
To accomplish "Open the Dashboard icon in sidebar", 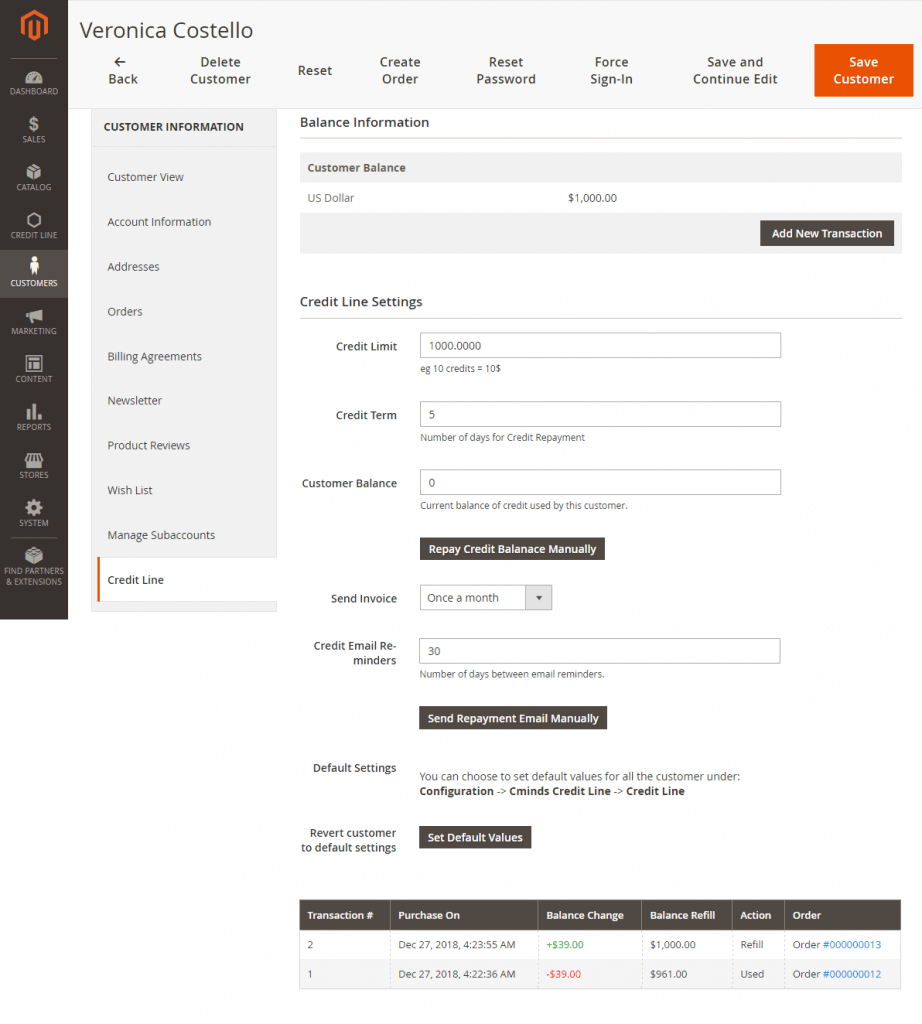I will [x=34, y=78].
